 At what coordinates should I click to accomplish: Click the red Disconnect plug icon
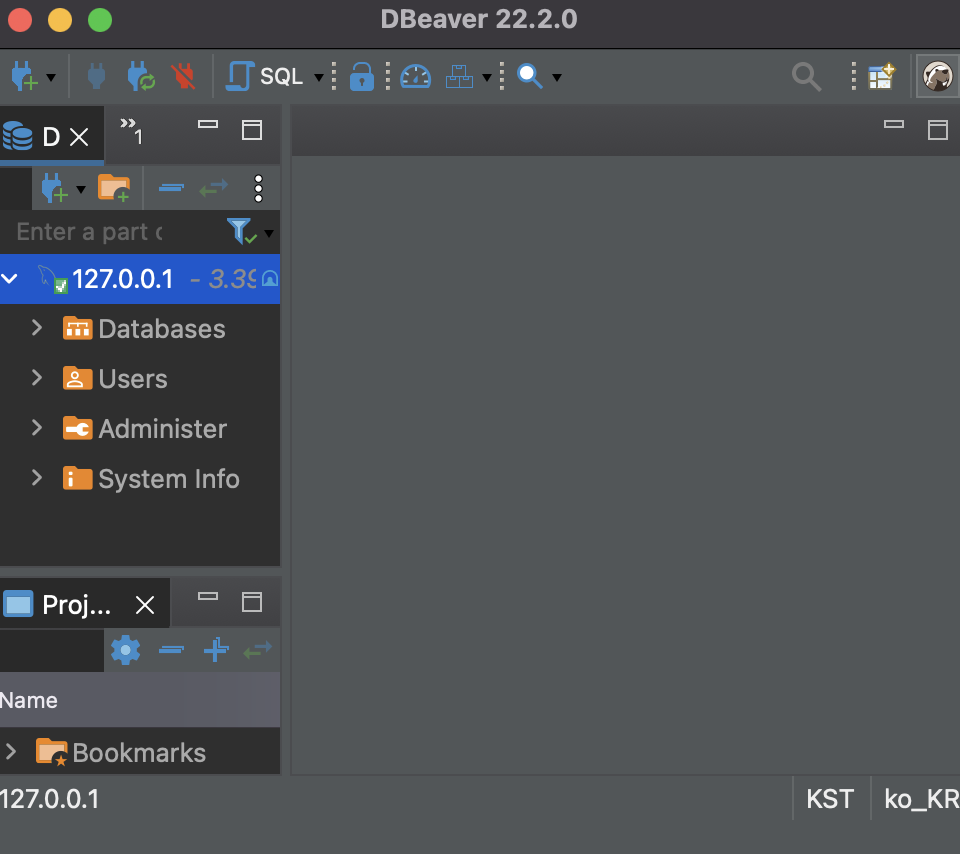[184, 77]
